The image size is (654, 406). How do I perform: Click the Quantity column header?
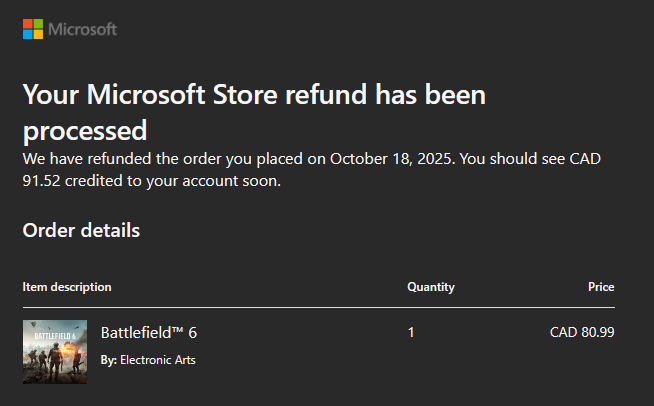(431, 287)
